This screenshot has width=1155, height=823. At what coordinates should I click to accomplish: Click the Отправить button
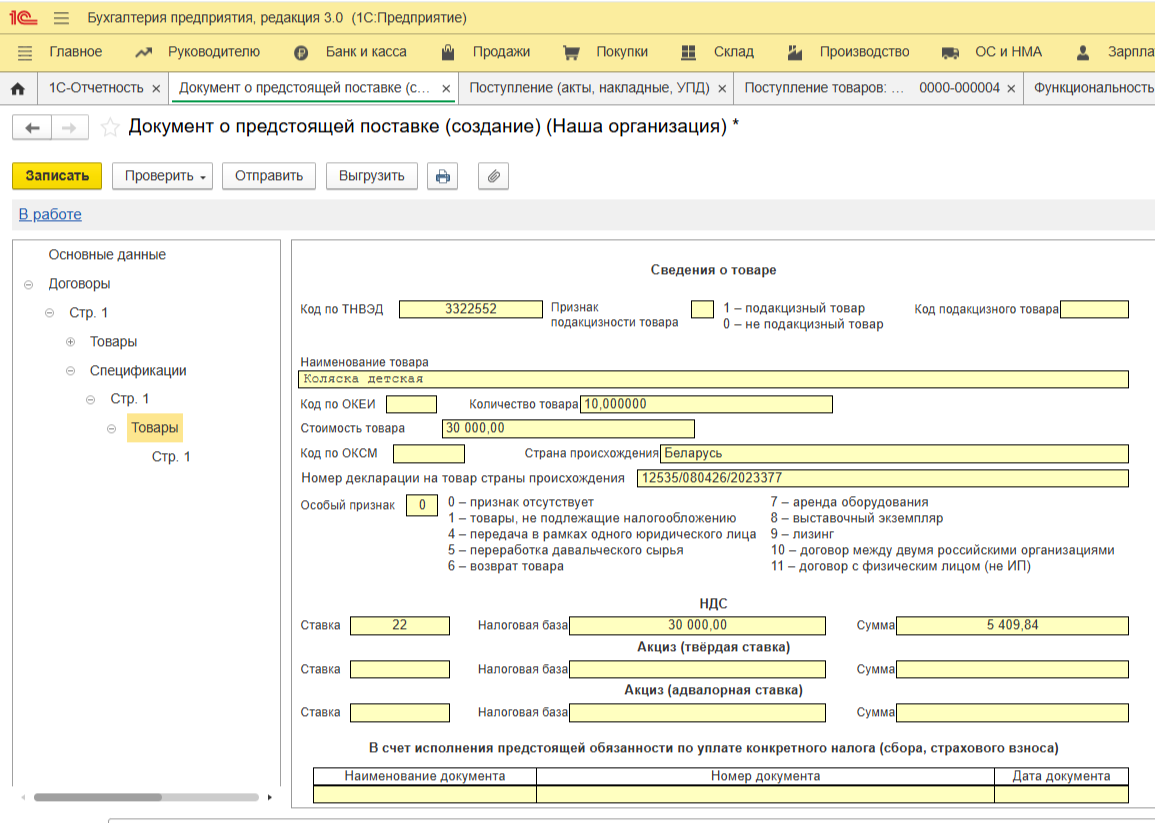[x=269, y=176]
